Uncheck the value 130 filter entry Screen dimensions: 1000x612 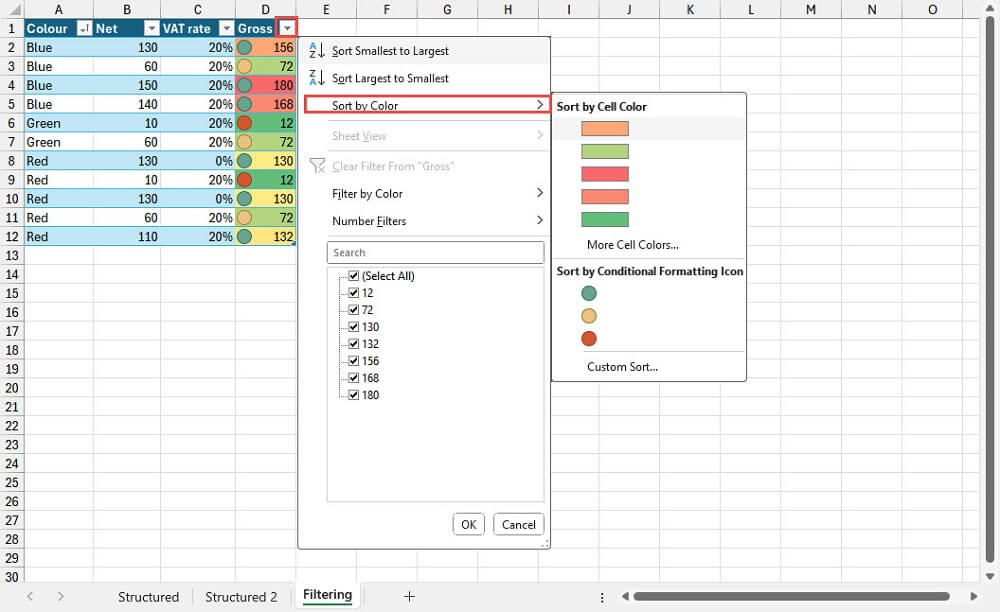(x=355, y=326)
